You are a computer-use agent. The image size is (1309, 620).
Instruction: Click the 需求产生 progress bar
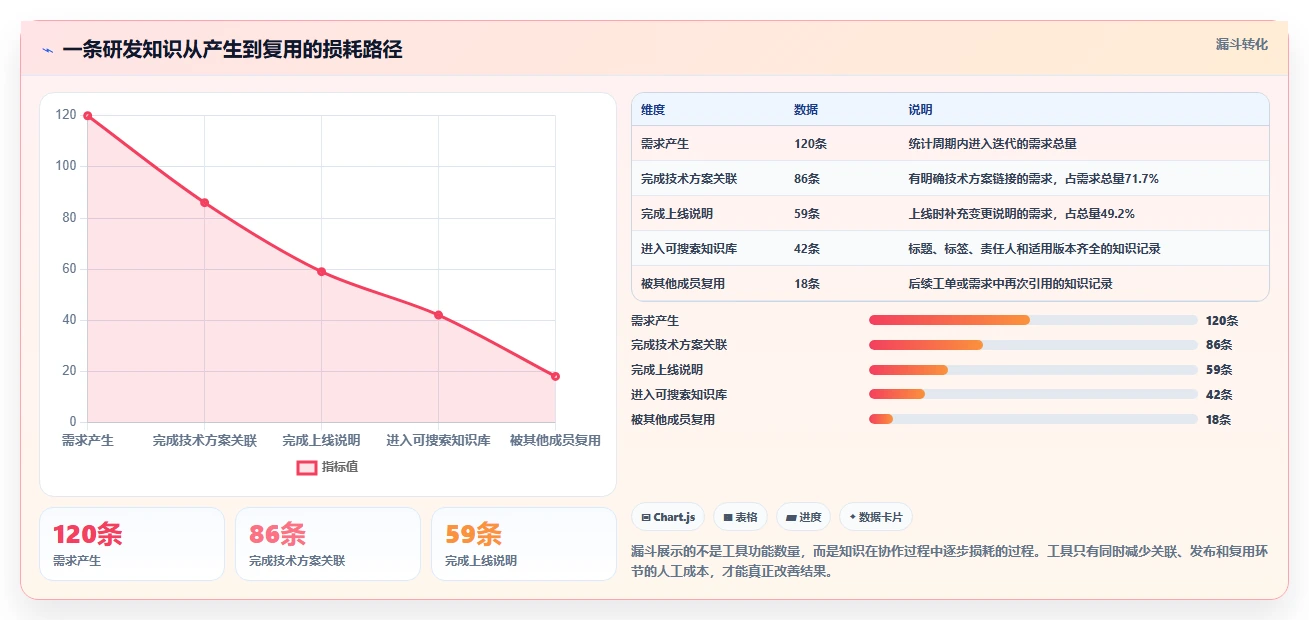click(1033, 320)
